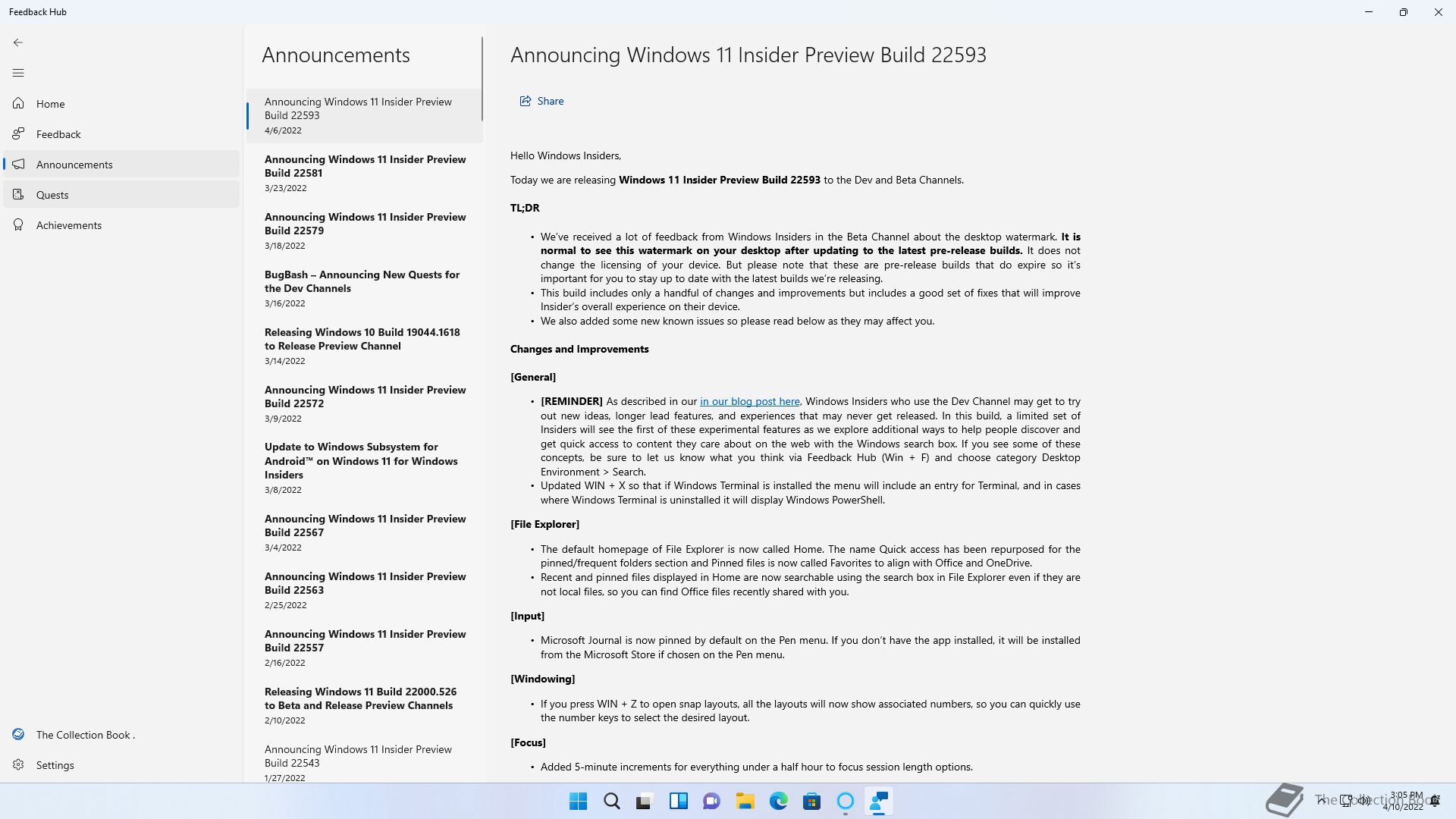Open Teams Chat from taskbar
The width and height of the screenshot is (1456, 819).
[711, 802]
